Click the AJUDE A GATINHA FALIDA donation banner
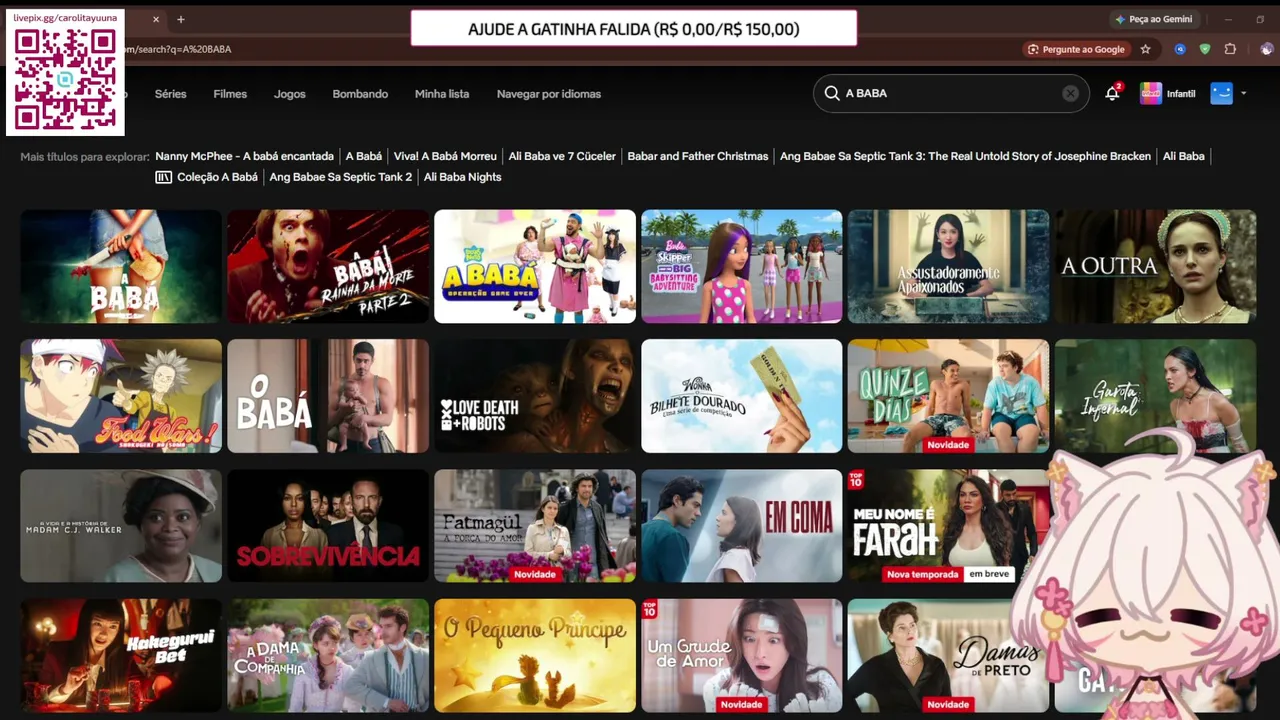Image resolution: width=1280 pixels, height=720 pixels. (634, 29)
